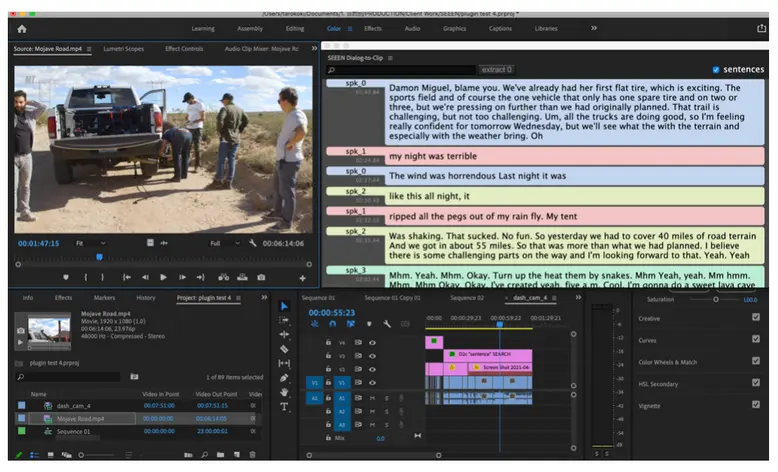Select the Pen tool
This screenshot has height=472, width=778.
tap(284, 378)
